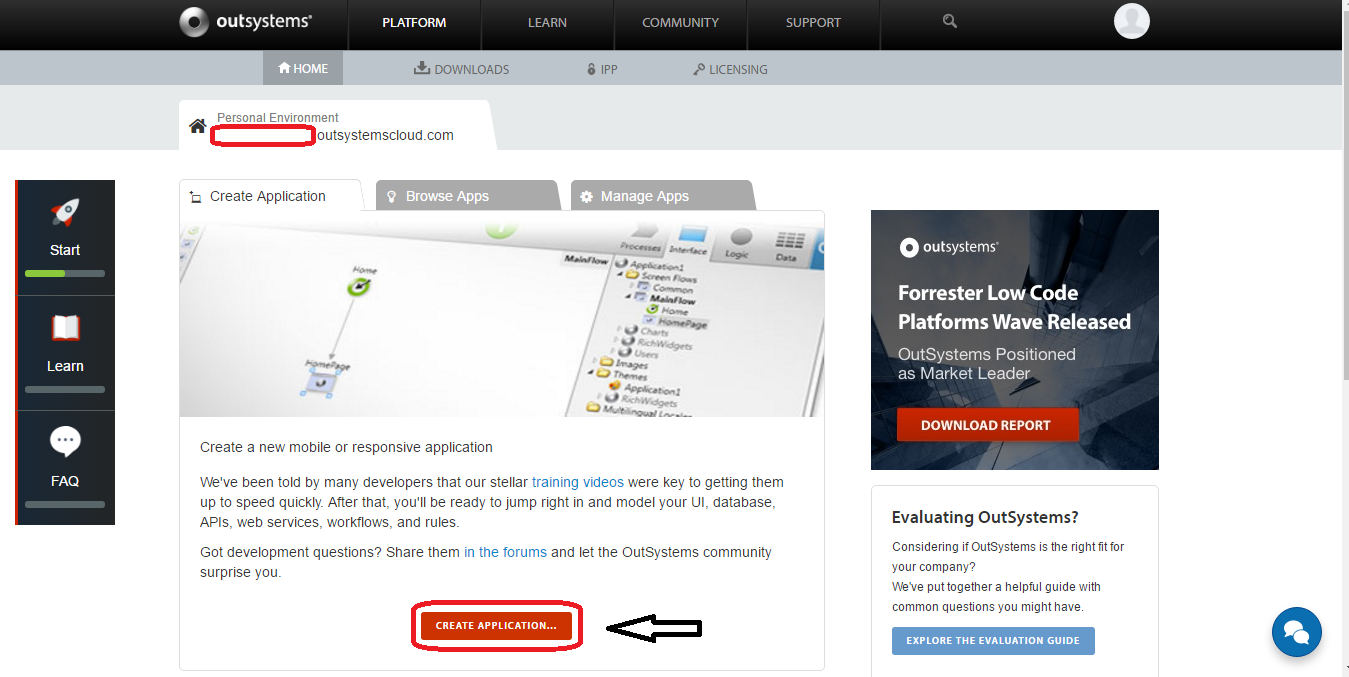
Task: Click the 'Personal Environment' label
Action: (278, 117)
